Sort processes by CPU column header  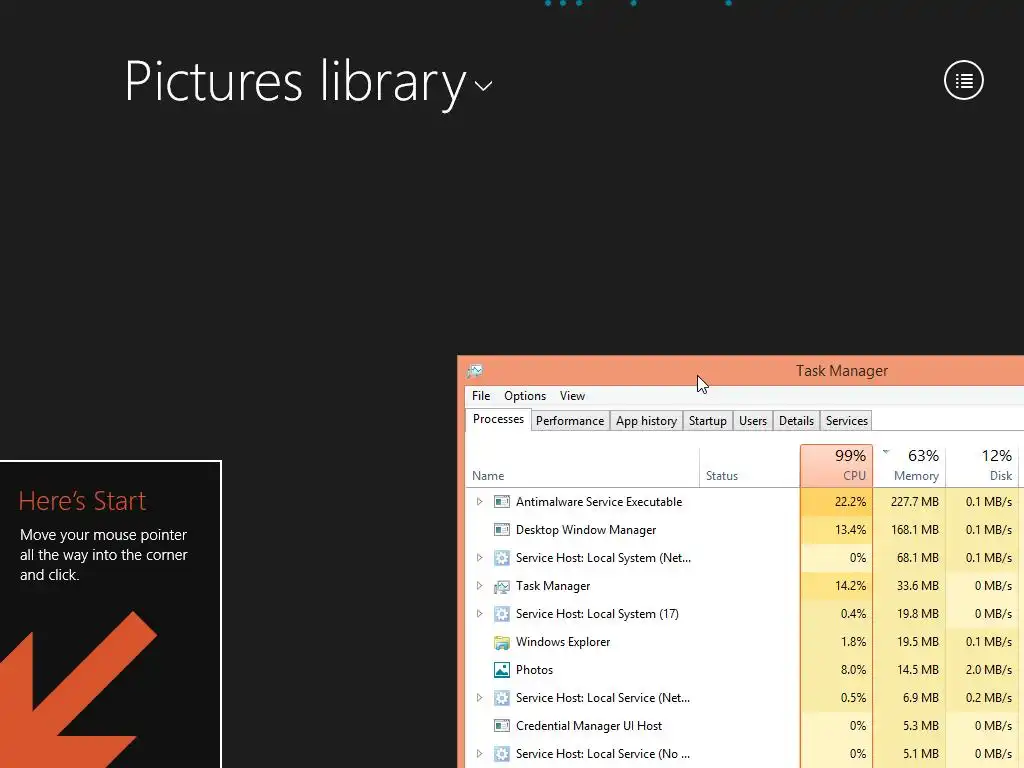(x=837, y=466)
